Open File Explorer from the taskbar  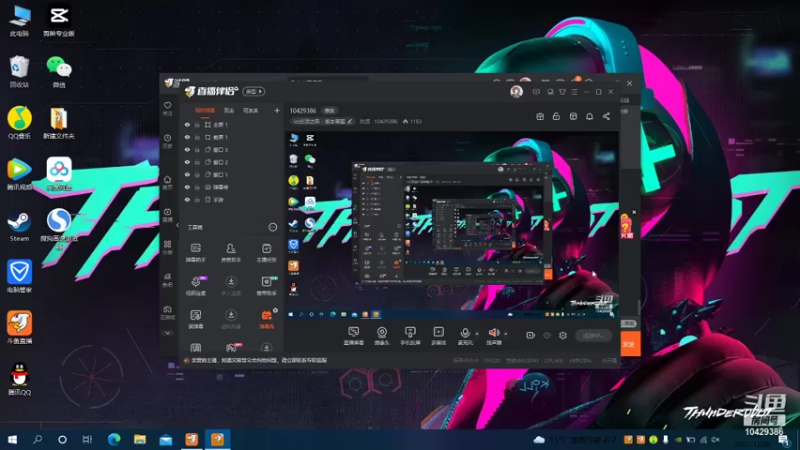tap(140, 439)
